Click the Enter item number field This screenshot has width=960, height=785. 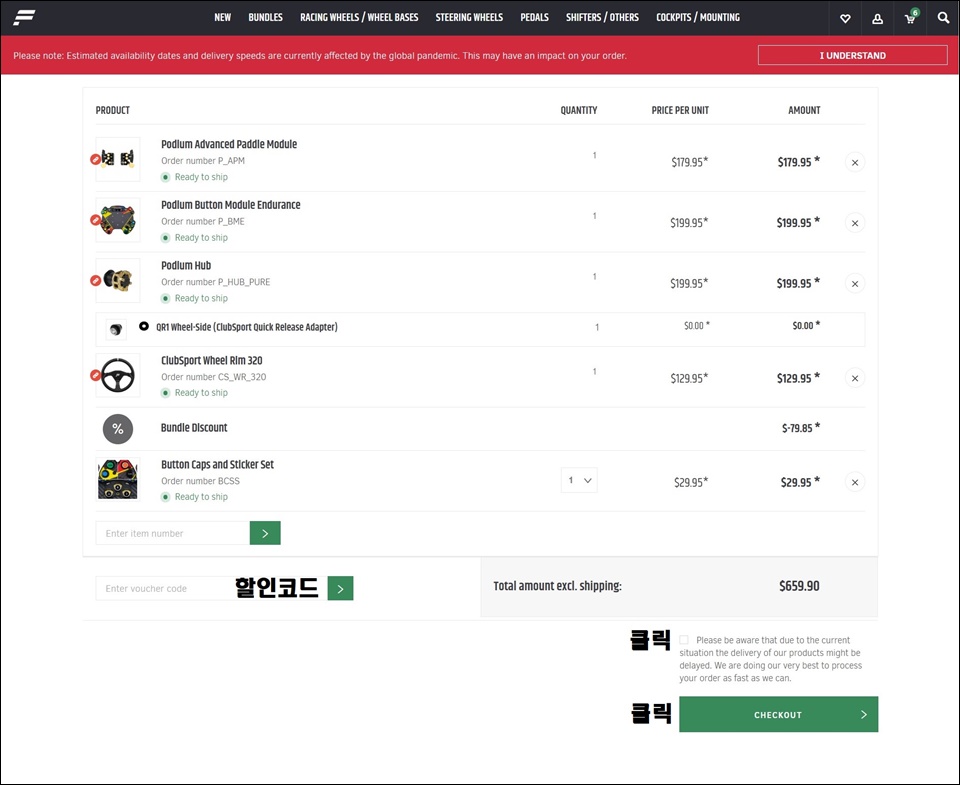(173, 533)
